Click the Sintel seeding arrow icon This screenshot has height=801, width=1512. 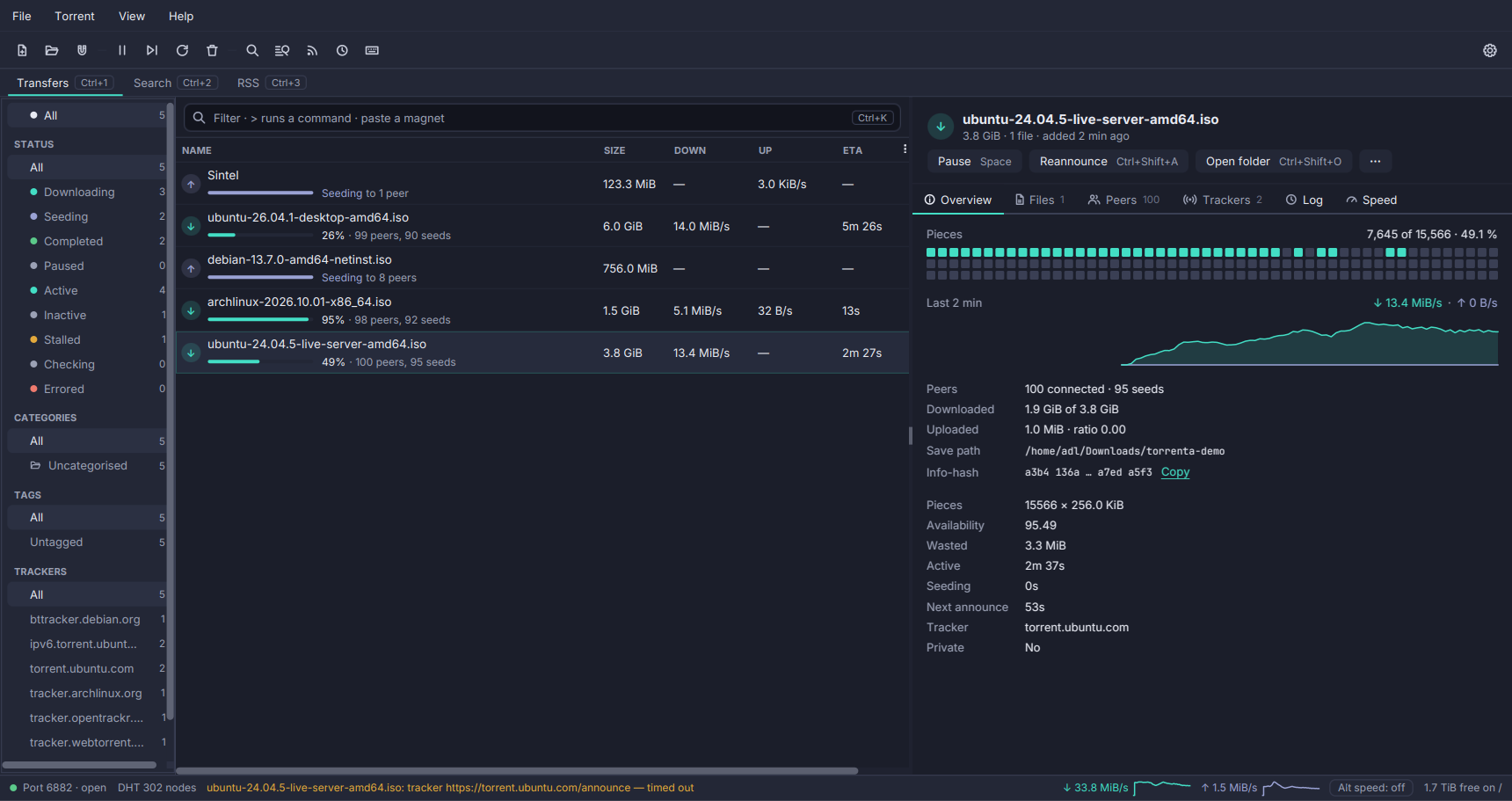[x=191, y=184]
